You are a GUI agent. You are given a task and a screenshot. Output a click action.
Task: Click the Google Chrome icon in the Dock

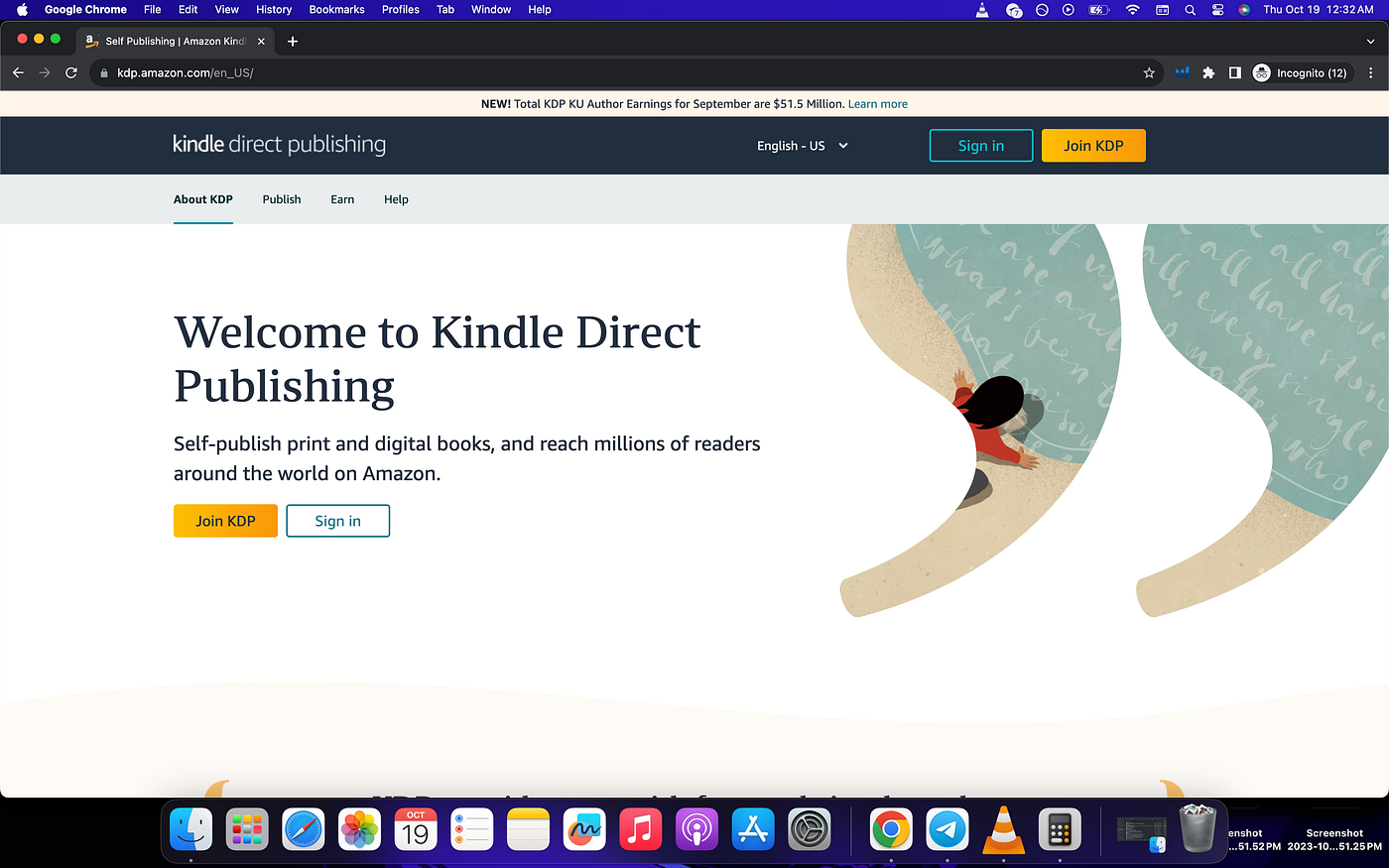click(x=891, y=829)
